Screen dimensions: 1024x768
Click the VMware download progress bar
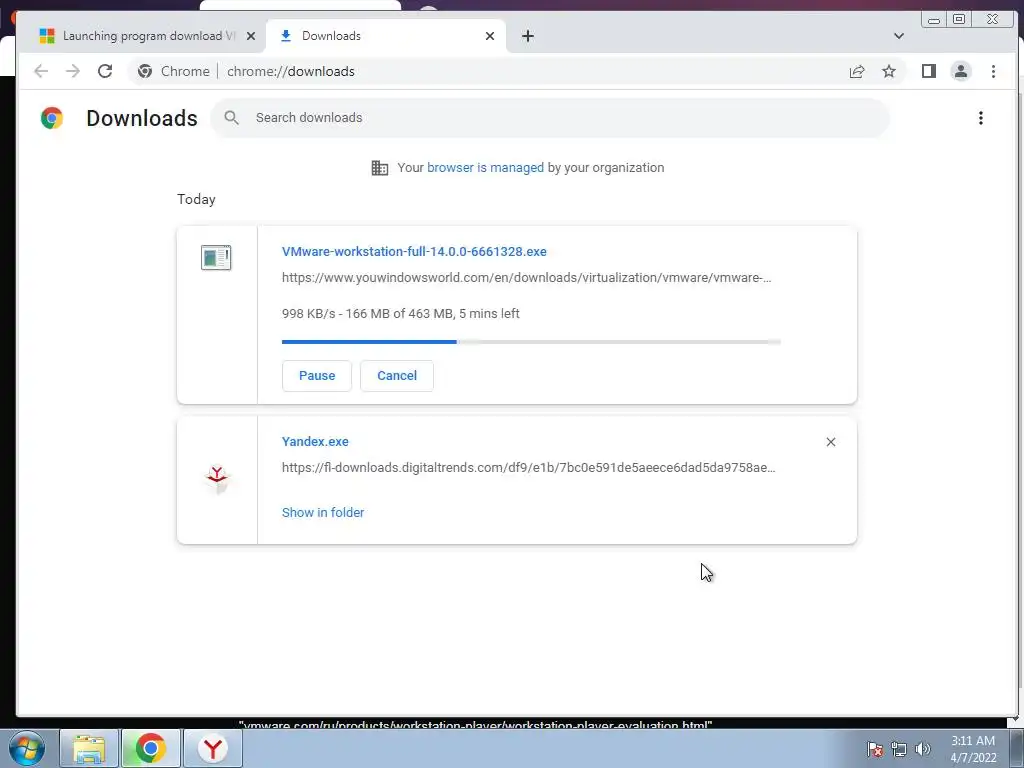pyautogui.click(x=531, y=342)
